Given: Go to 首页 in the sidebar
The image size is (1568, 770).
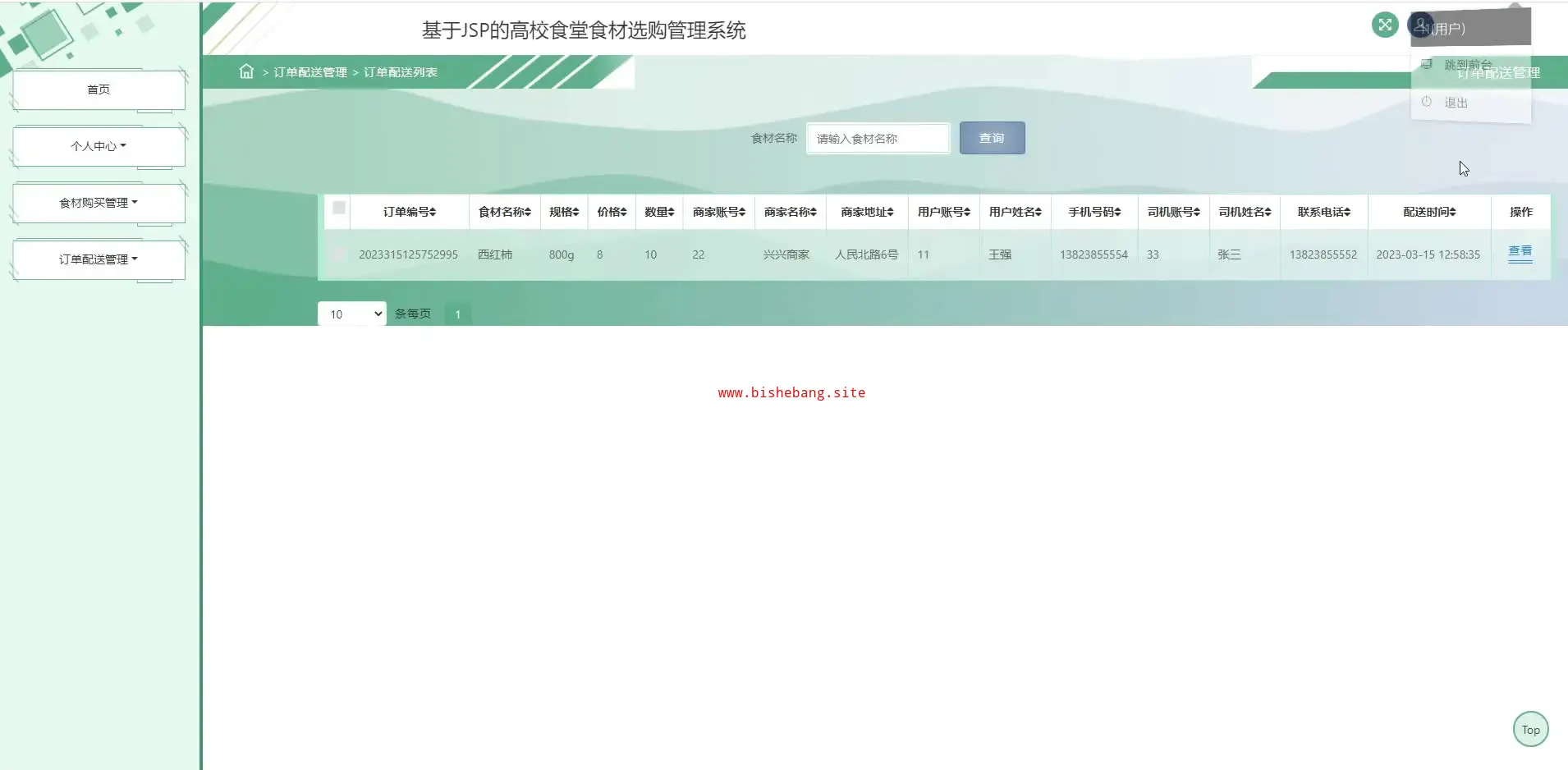Looking at the screenshot, I should [x=99, y=89].
